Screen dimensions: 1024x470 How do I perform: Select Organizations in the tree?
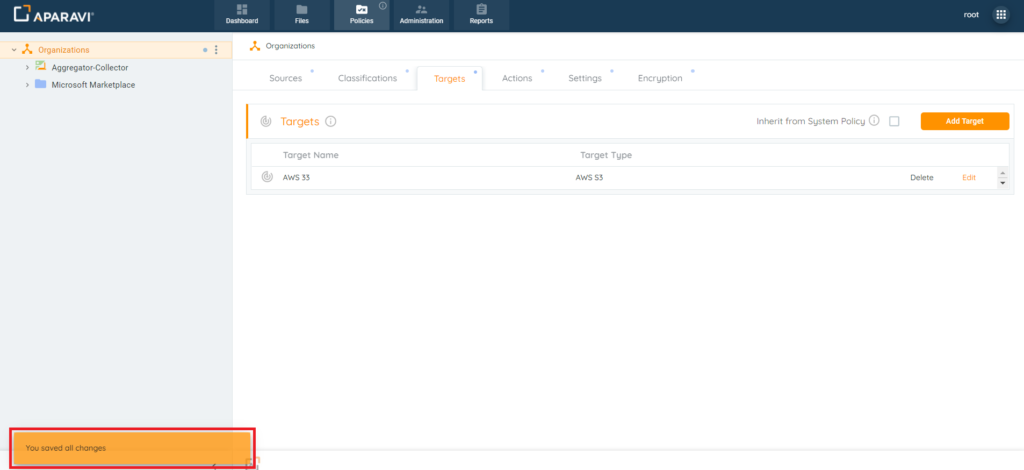point(63,50)
